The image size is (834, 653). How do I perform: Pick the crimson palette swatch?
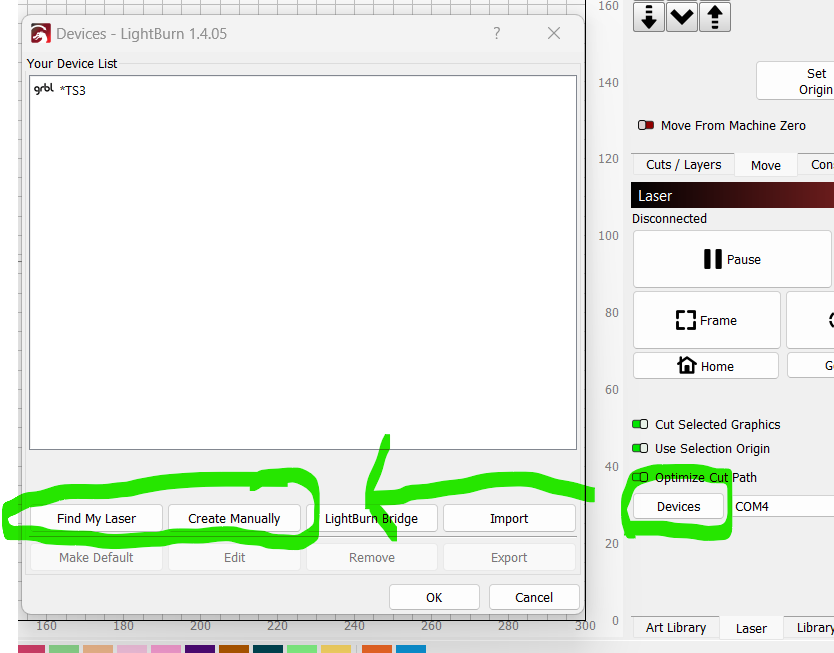(x=31, y=649)
